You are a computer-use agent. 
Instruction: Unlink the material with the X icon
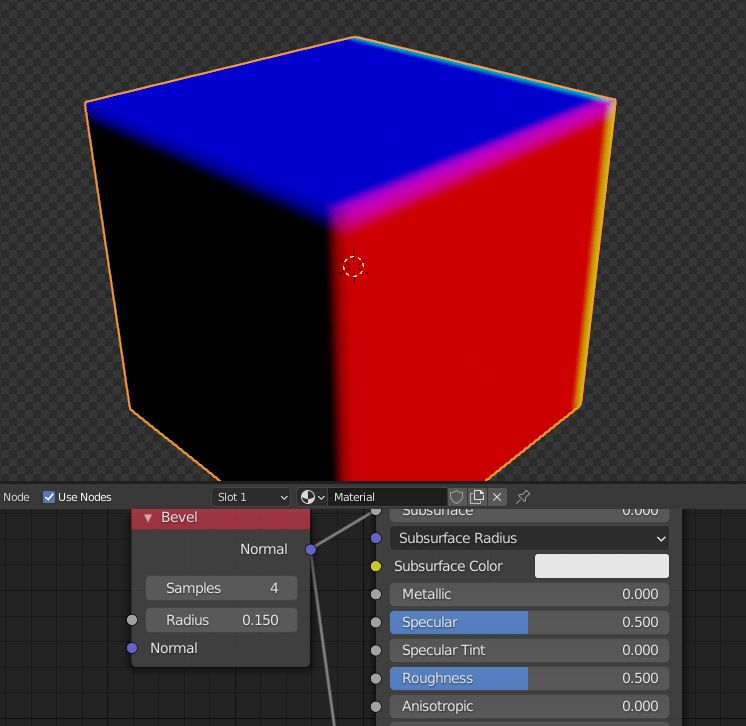[497, 497]
